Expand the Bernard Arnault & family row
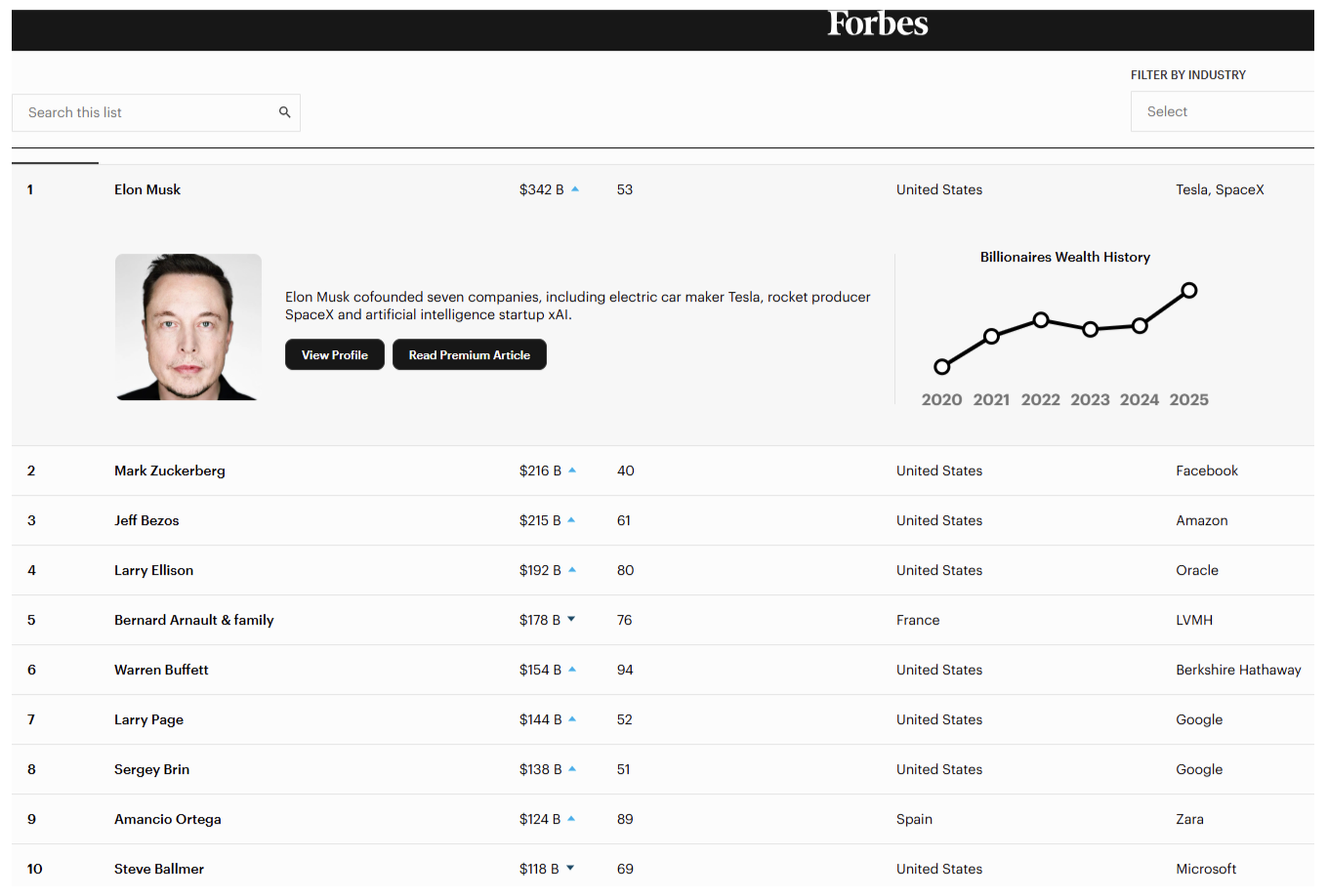This screenshot has width=1328, height=896. (x=663, y=620)
